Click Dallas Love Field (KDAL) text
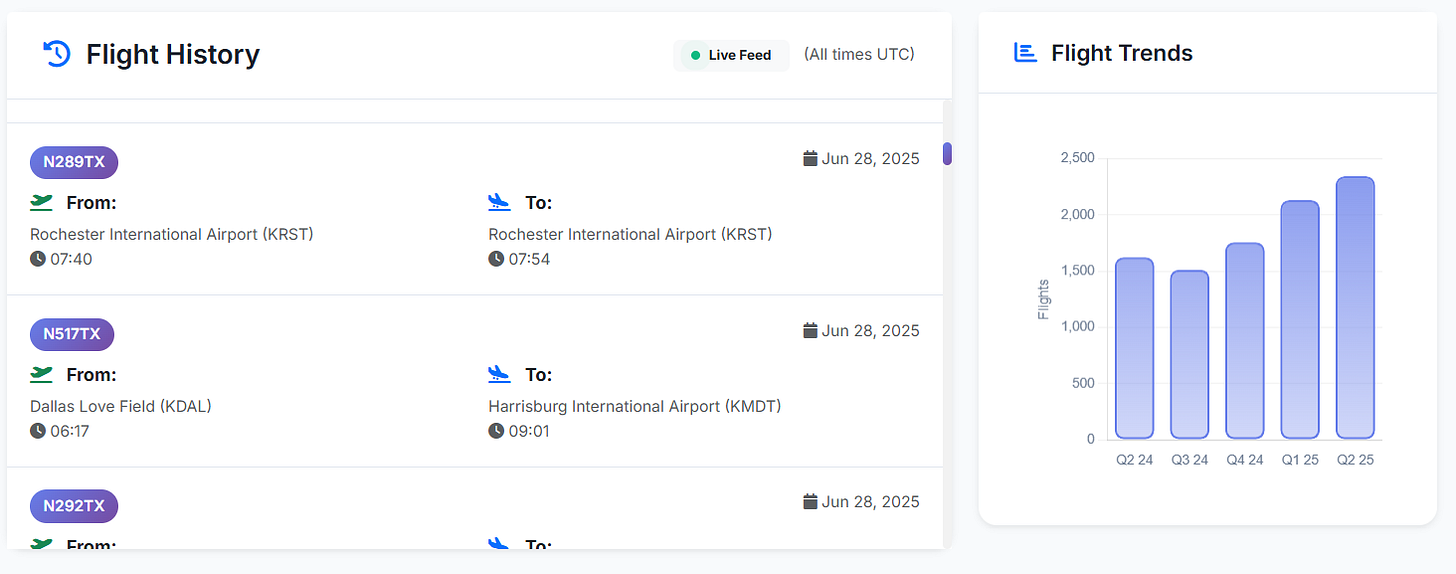The image size is (1456, 574). (121, 406)
